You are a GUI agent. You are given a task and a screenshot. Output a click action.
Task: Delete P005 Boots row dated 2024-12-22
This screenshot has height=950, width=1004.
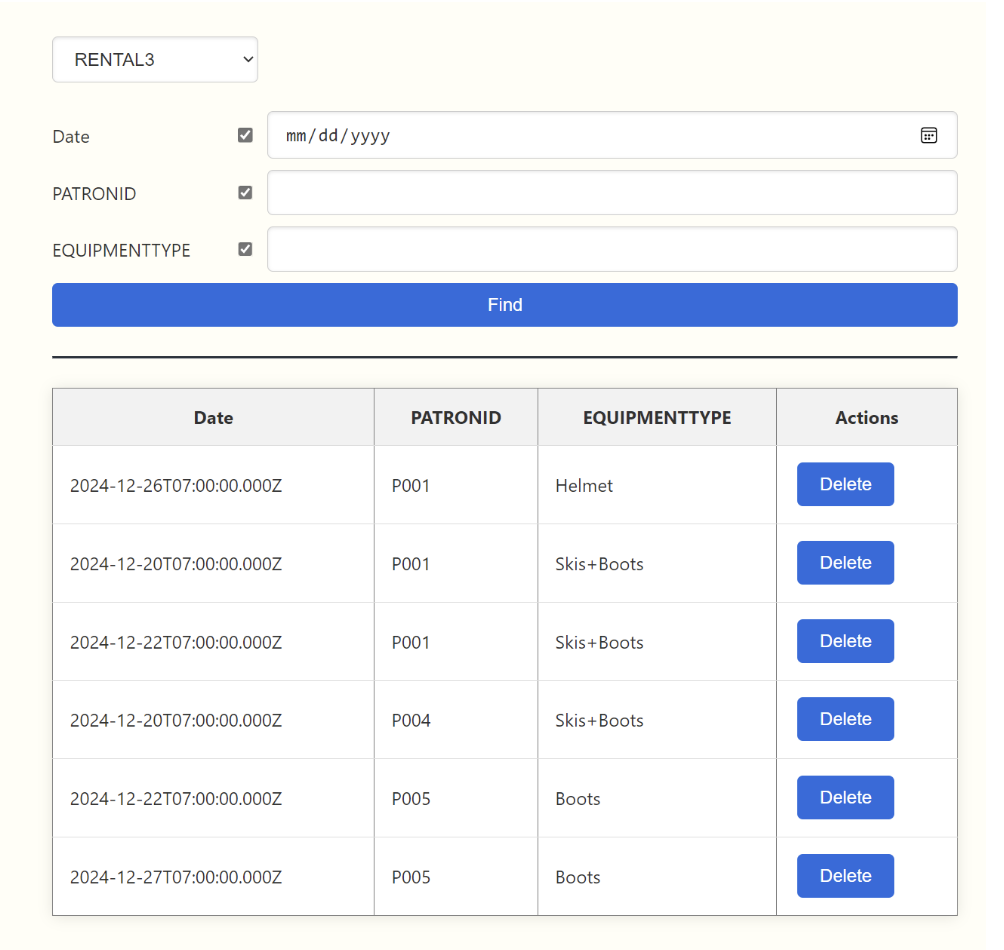pyautogui.click(x=845, y=797)
